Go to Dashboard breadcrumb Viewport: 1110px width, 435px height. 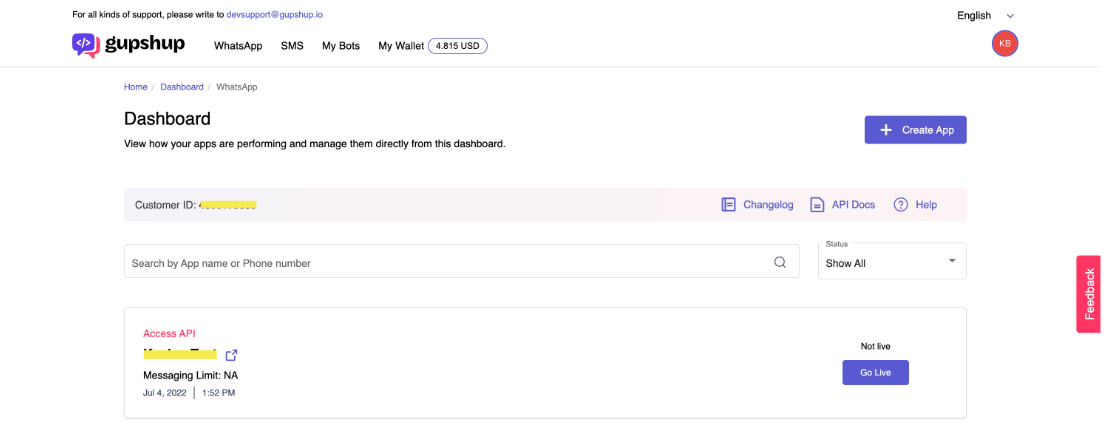[x=181, y=87]
